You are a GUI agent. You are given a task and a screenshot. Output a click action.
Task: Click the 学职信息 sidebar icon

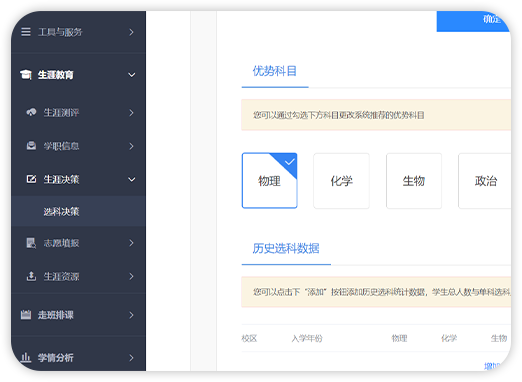[31, 146]
